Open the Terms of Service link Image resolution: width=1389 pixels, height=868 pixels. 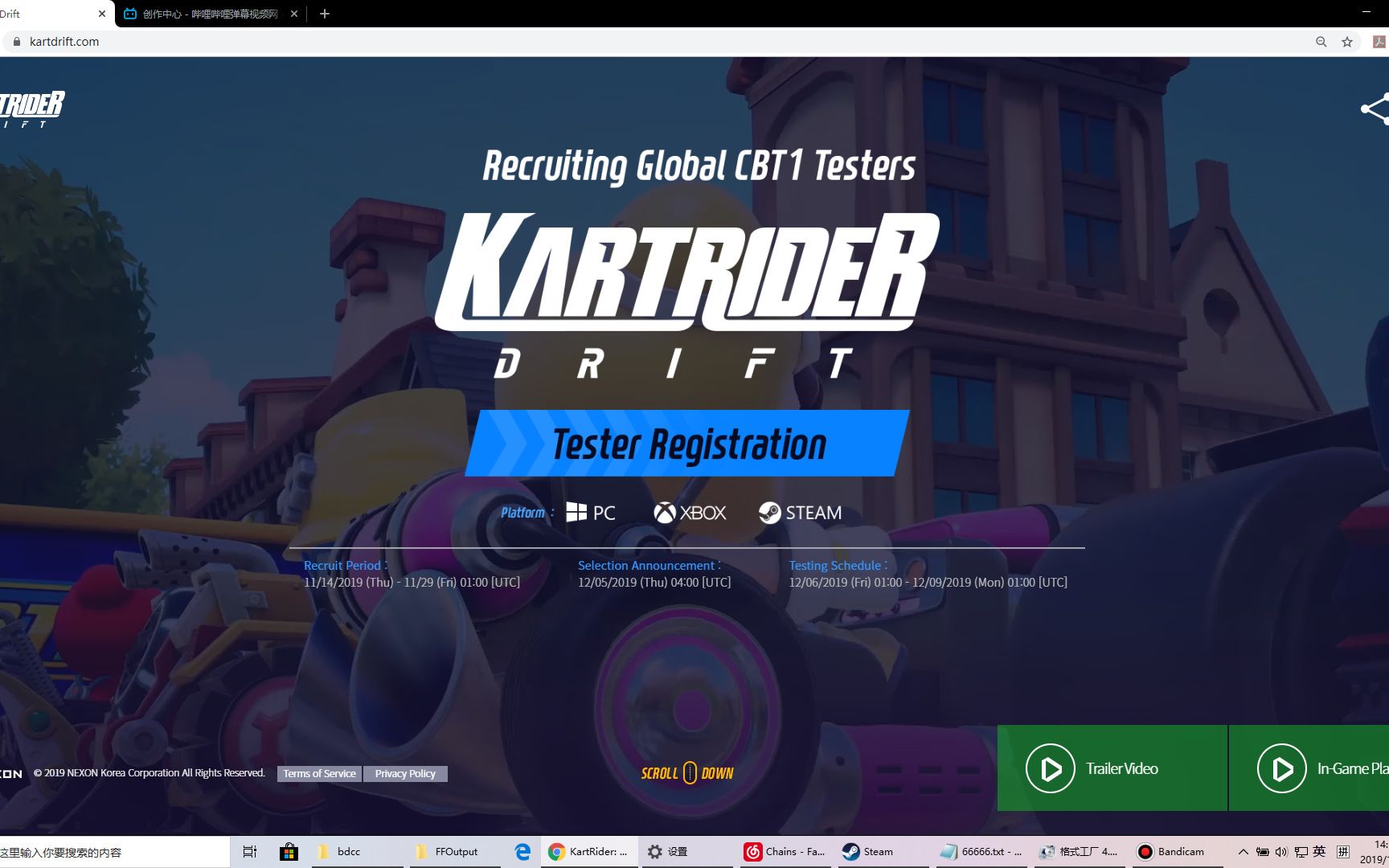[x=319, y=773]
